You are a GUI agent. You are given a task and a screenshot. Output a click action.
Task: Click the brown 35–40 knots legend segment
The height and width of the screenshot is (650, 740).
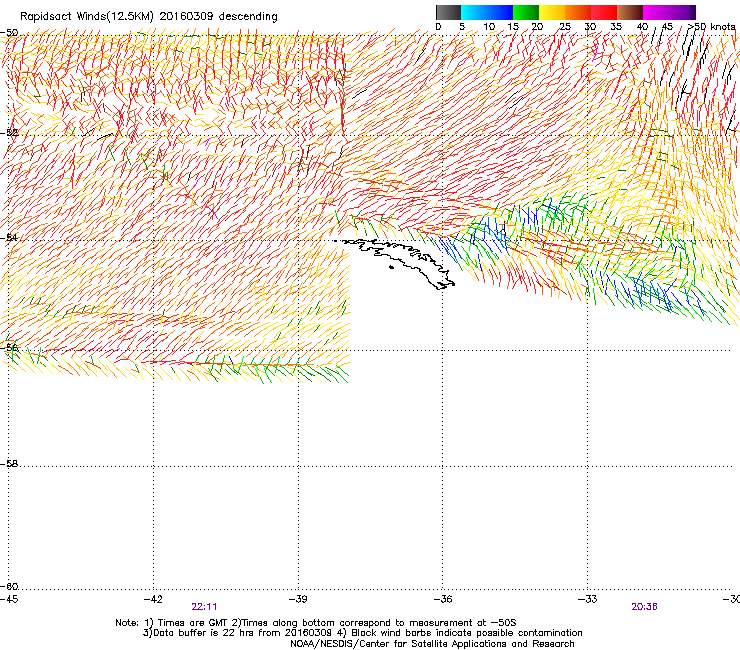coord(630,12)
